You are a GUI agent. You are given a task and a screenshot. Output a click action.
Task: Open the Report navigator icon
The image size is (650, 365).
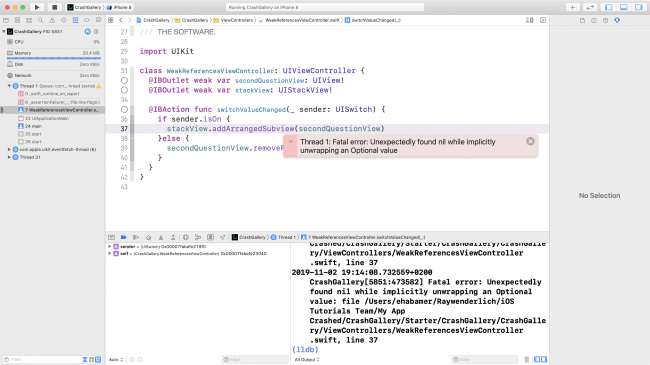pos(98,20)
